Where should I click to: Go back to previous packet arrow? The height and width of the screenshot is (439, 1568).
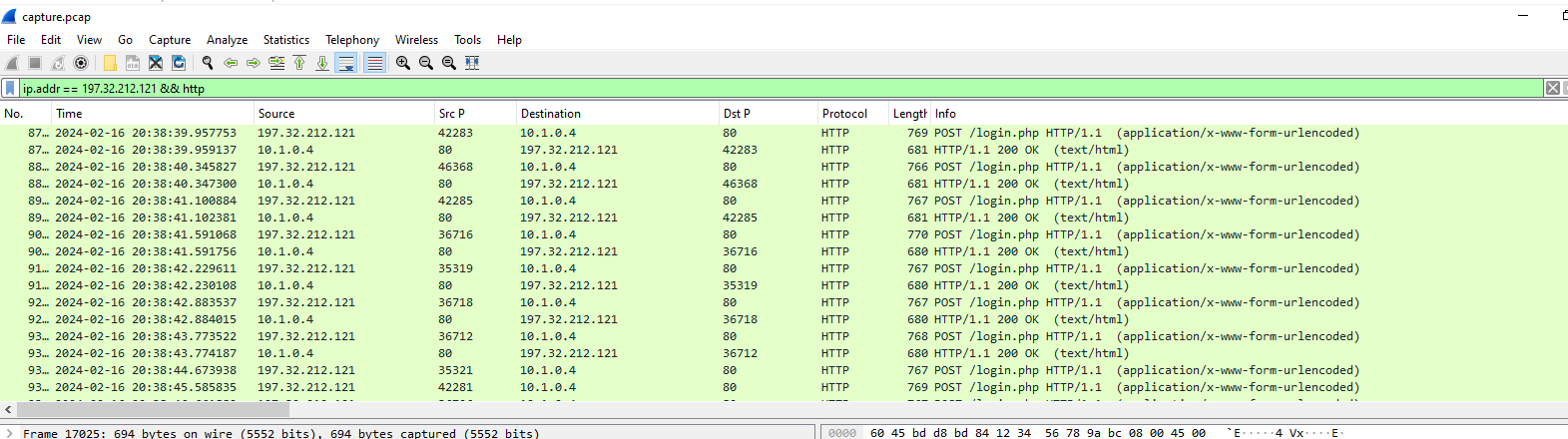pyautogui.click(x=231, y=63)
